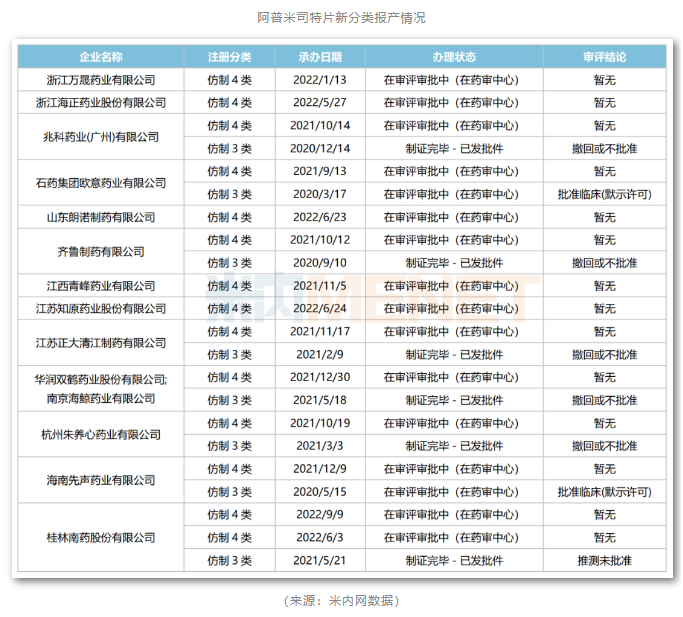Click 撤回或不批准 in the 2021/3/3 row

(x=605, y=446)
